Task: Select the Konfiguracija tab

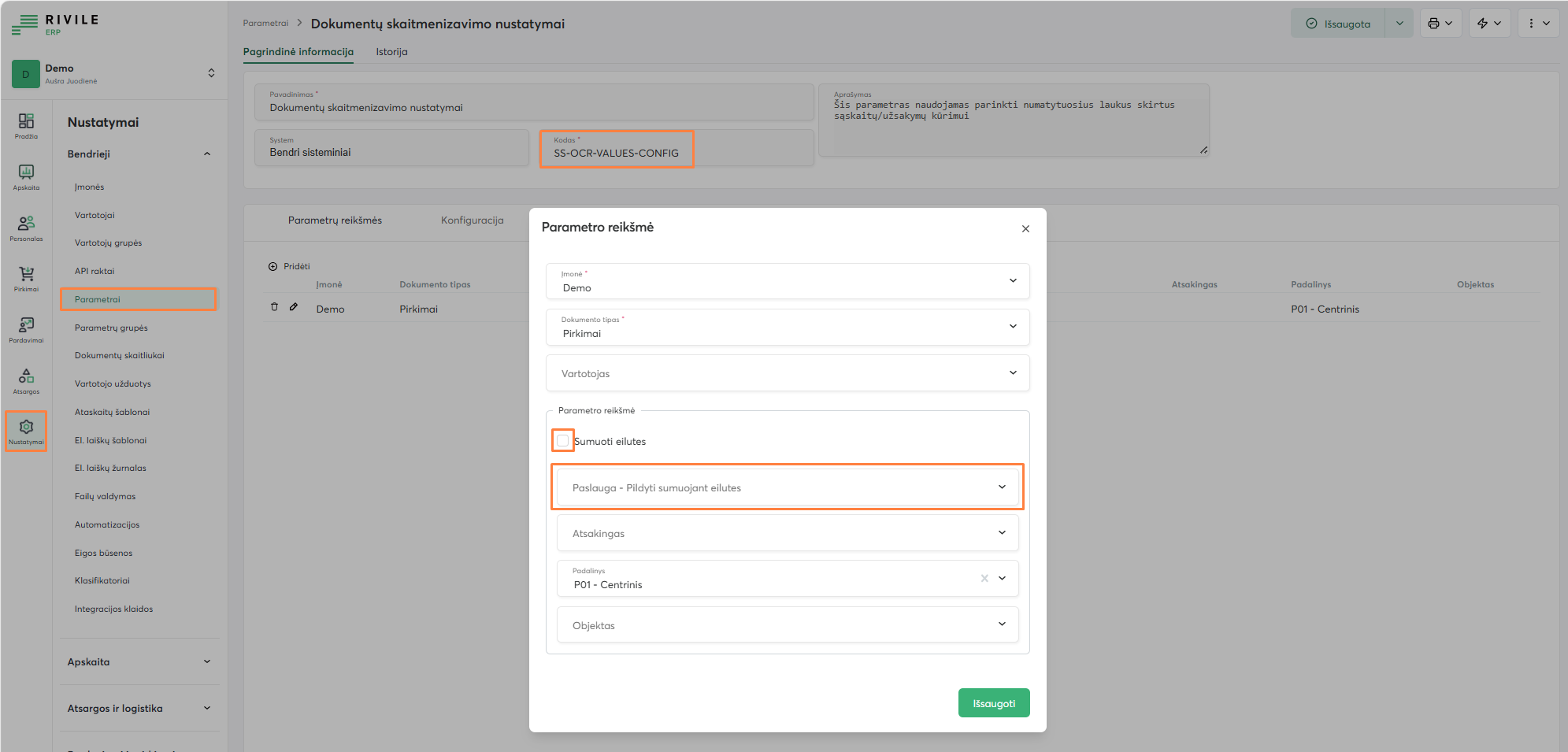Action: click(x=472, y=220)
